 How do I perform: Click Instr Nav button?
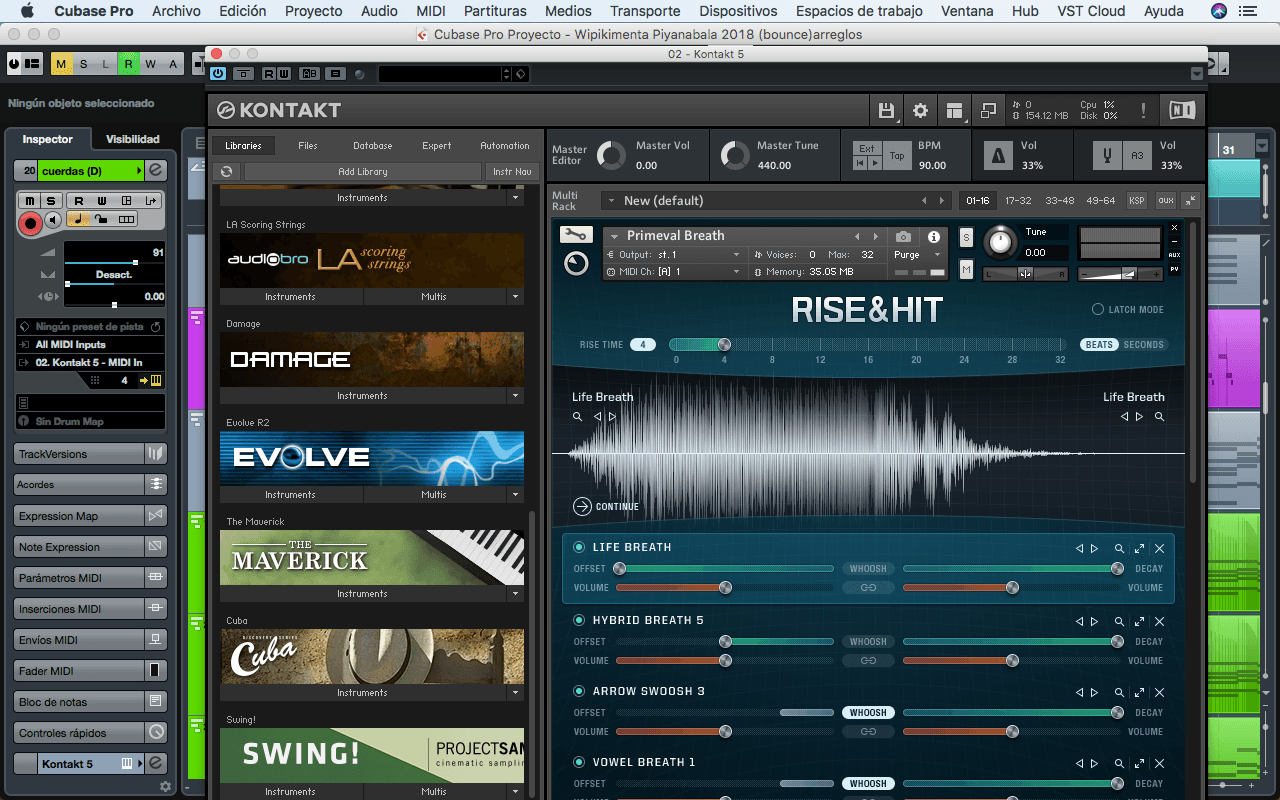coord(512,172)
